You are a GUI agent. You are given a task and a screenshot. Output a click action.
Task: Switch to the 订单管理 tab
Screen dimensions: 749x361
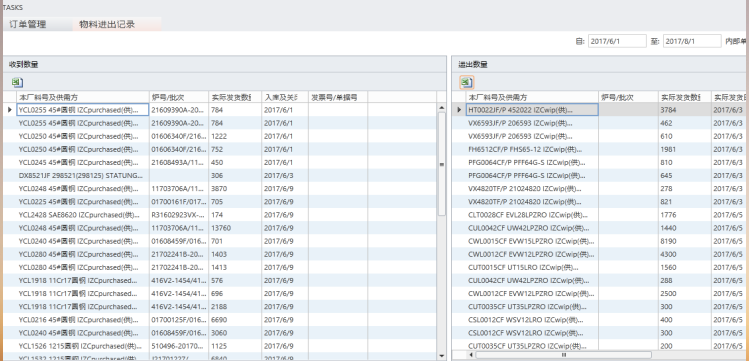[28, 24]
